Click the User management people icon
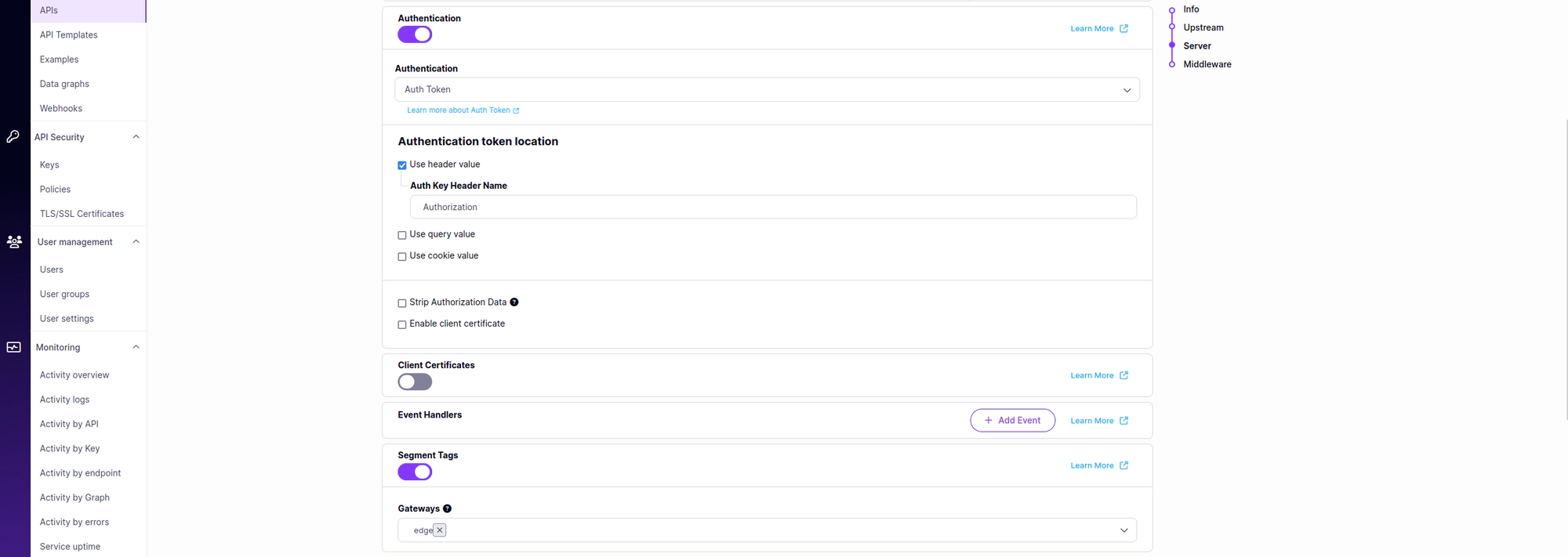Viewport: 1568px width, 557px height. coord(14,242)
